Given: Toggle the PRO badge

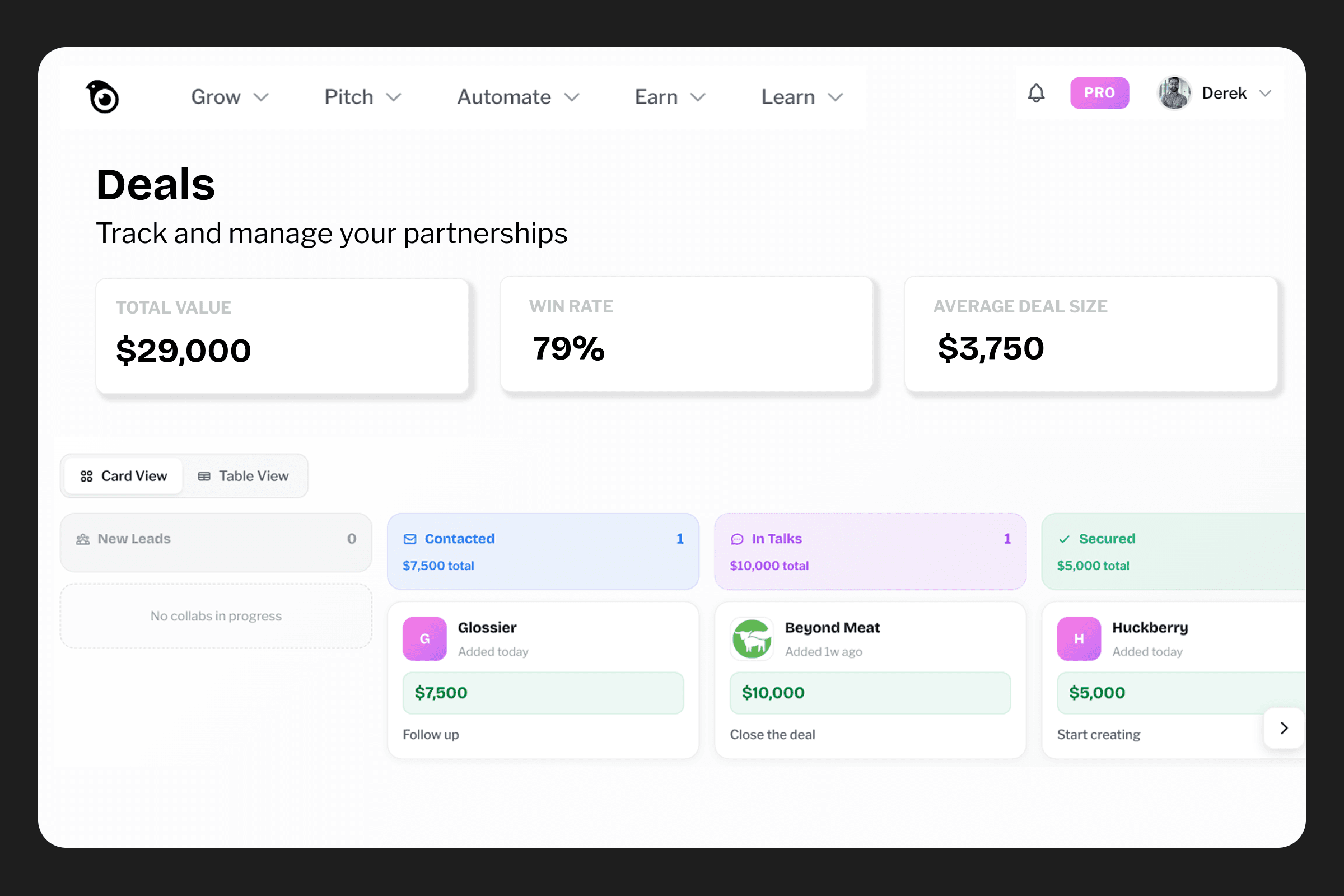Looking at the screenshot, I should tap(1099, 92).
